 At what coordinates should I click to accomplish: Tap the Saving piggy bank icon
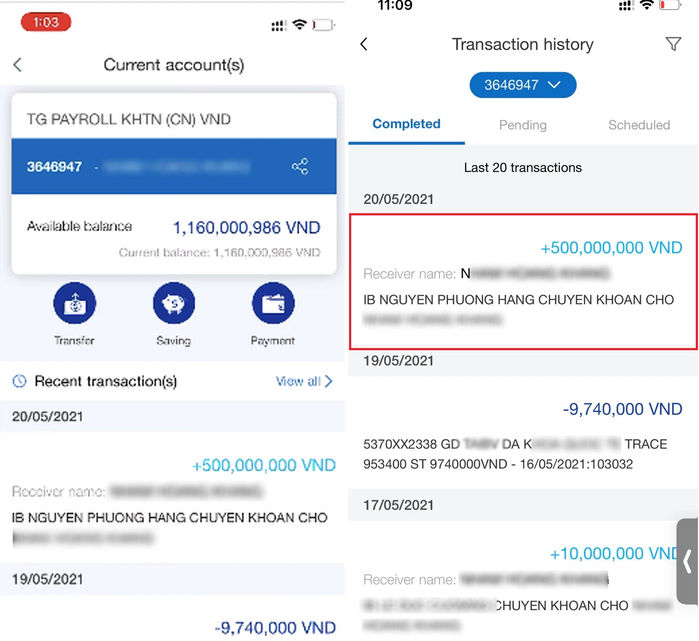coord(173,303)
